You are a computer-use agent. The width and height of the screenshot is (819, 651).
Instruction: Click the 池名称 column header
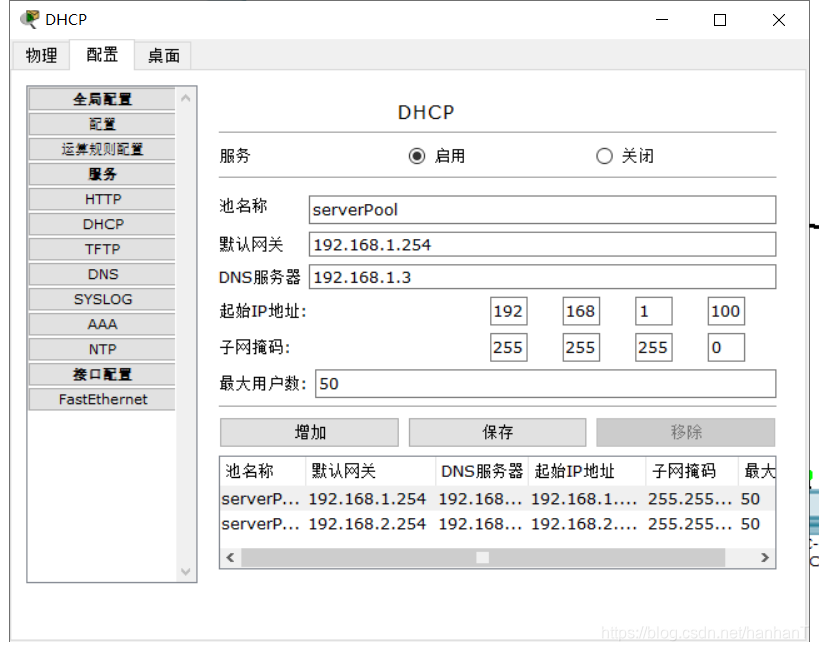pyautogui.click(x=263, y=471)
